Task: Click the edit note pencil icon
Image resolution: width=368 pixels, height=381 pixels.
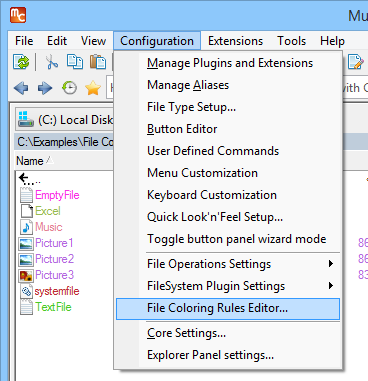Action: coord(355,62)
